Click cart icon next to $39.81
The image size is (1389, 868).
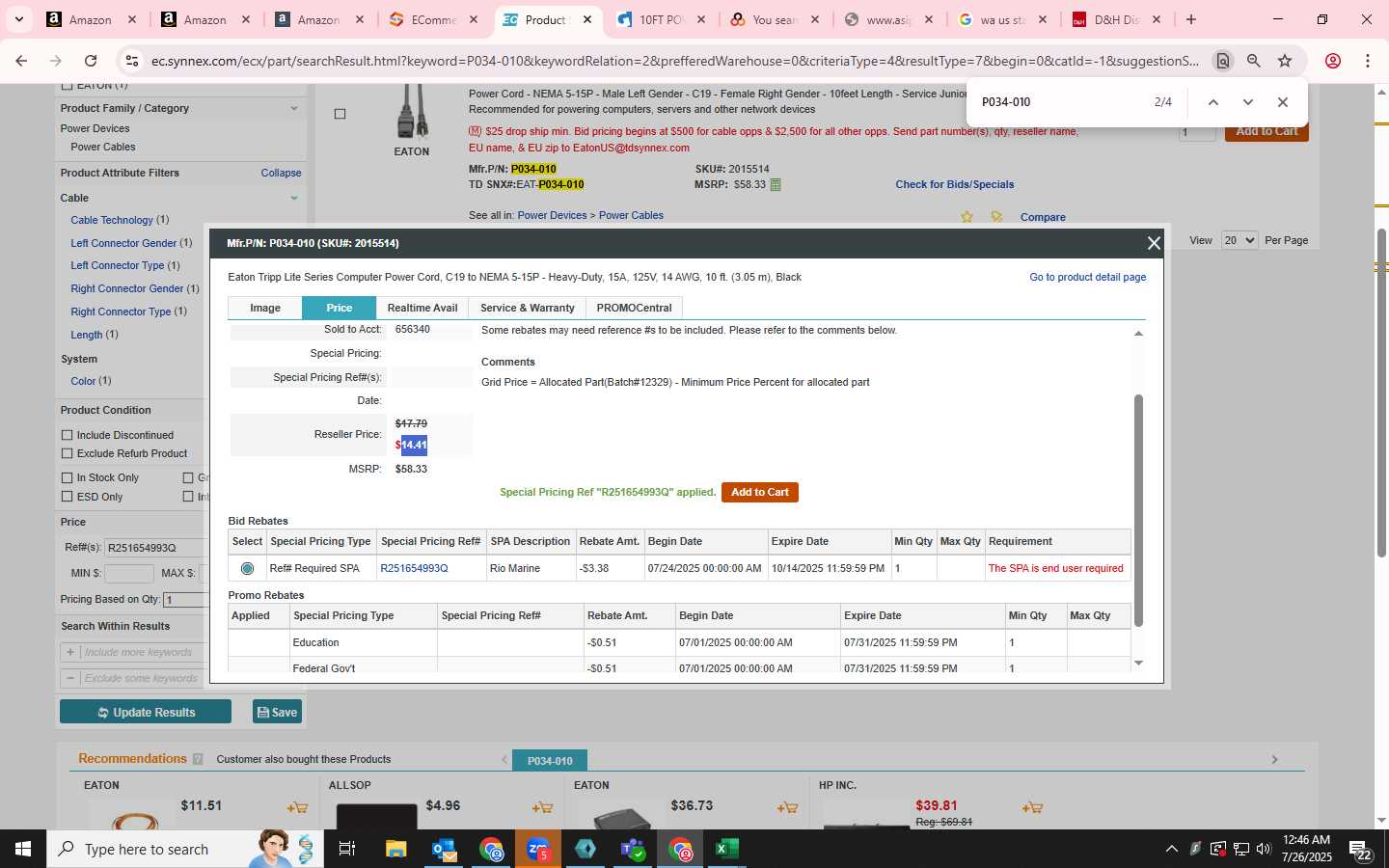(1032, 807)
